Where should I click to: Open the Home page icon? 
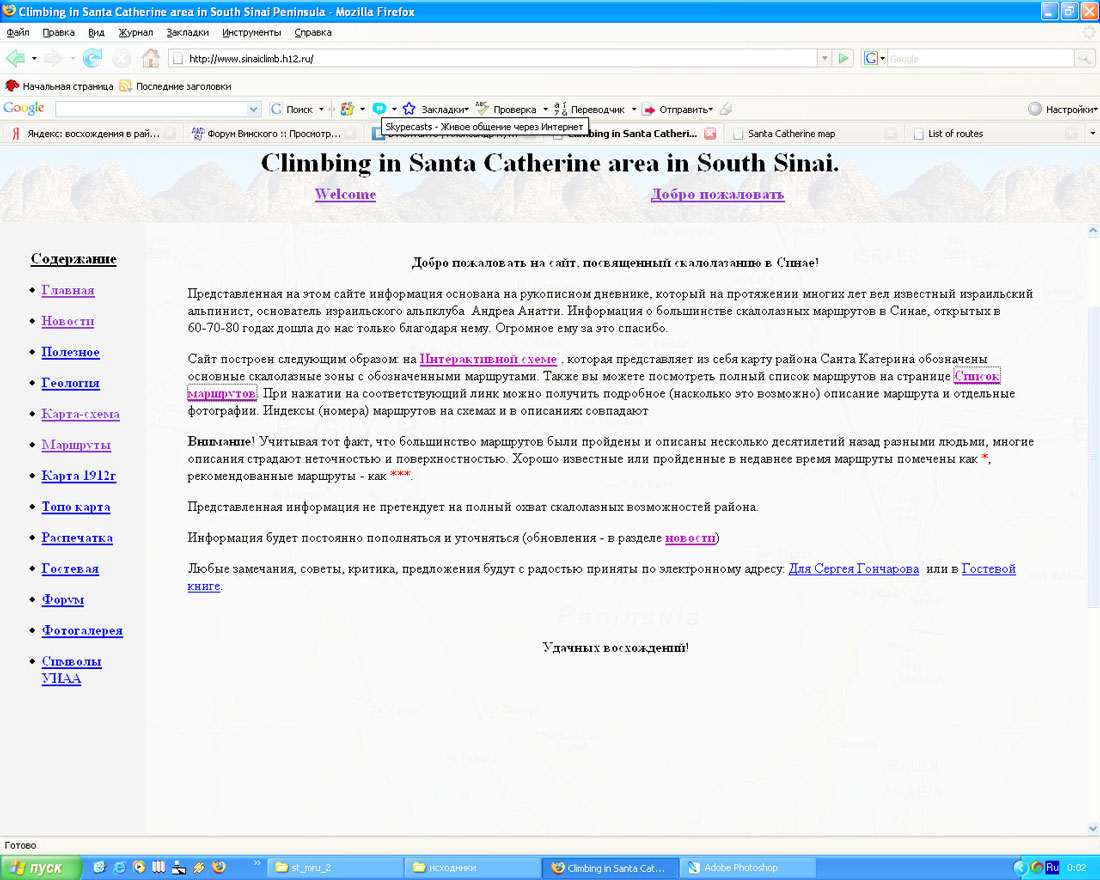[151, 58]
